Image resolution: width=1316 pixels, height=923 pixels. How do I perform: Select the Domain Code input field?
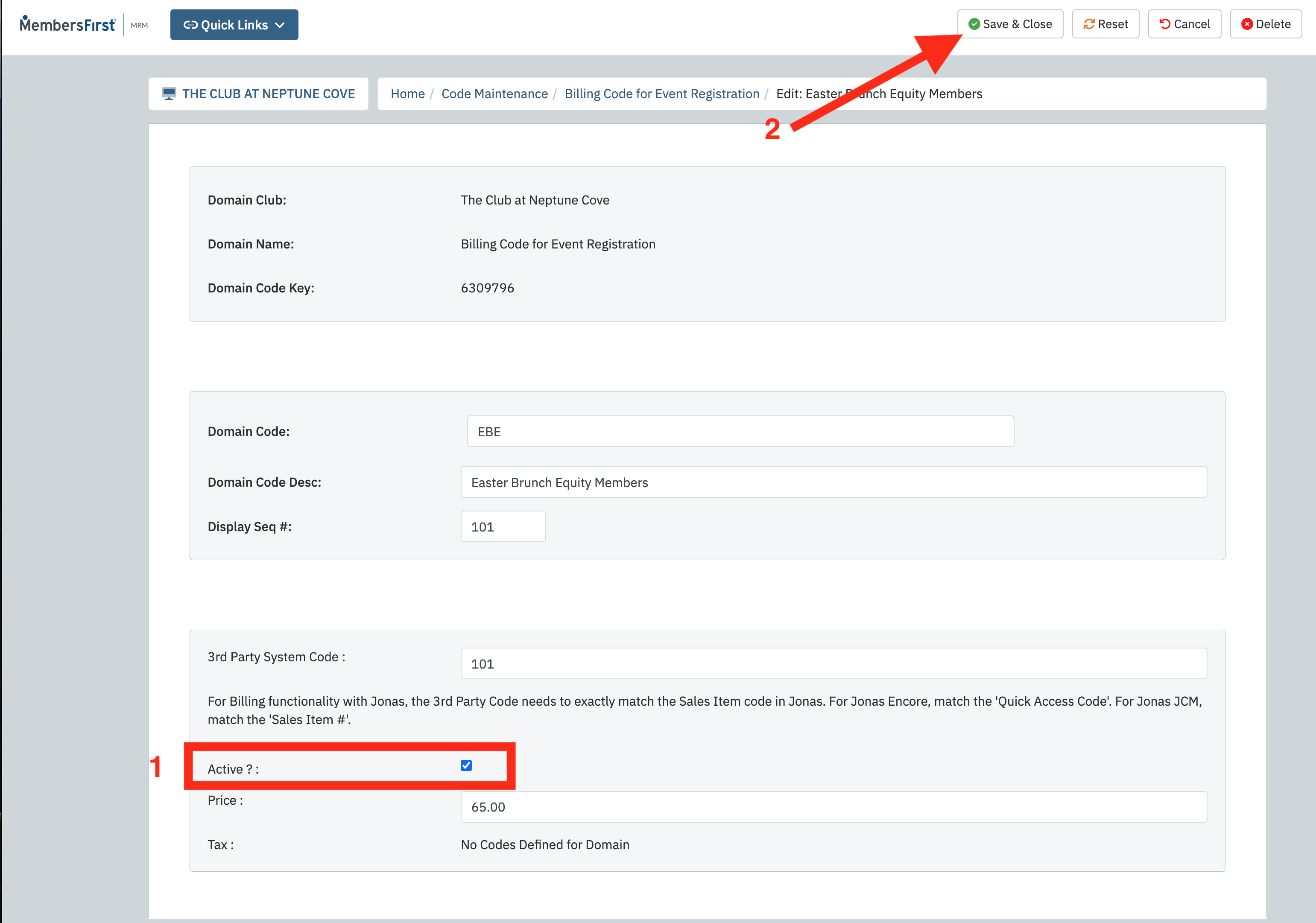pos(736,432)
